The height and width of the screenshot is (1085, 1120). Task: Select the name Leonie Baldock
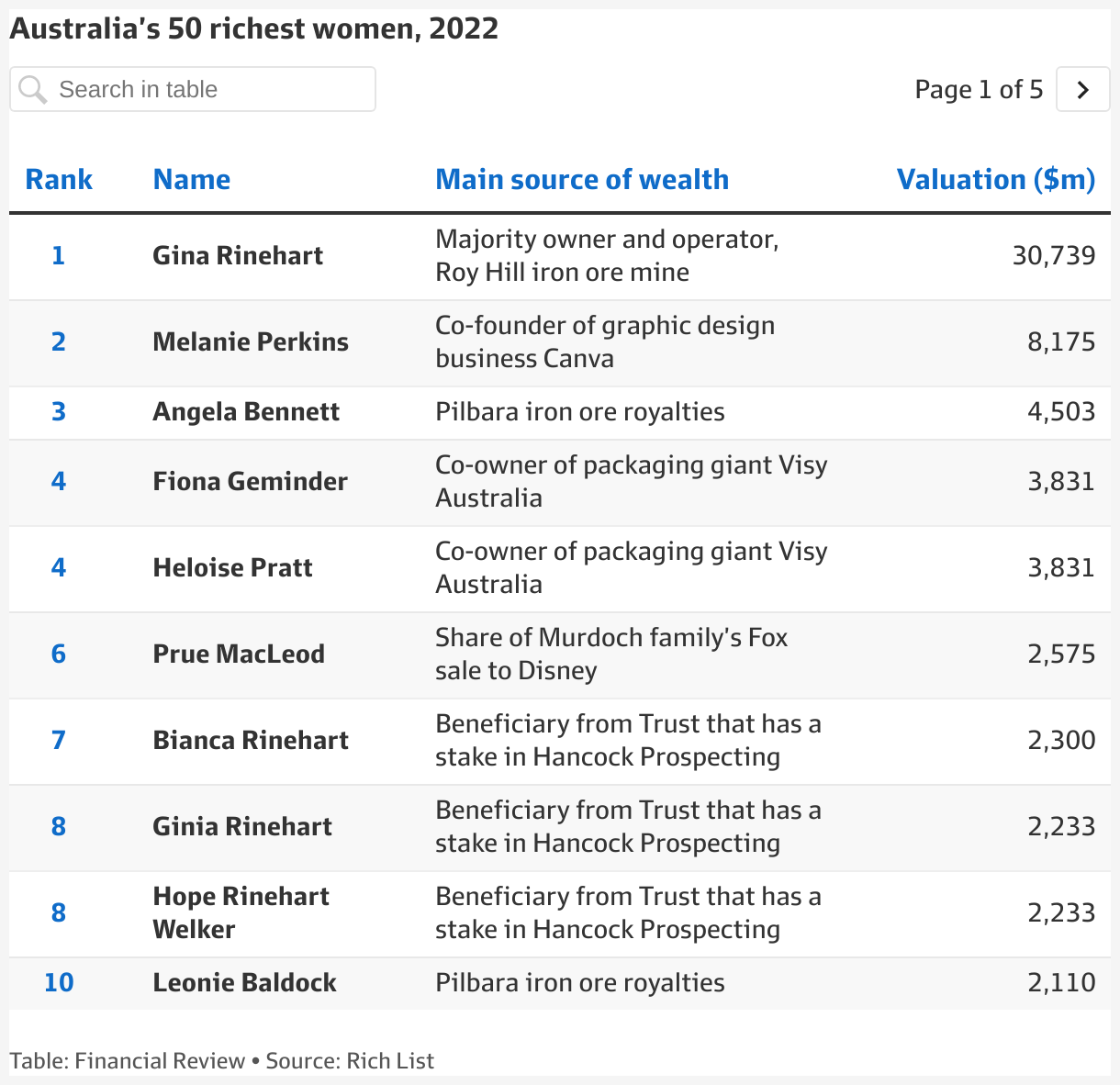coord(244,982)
